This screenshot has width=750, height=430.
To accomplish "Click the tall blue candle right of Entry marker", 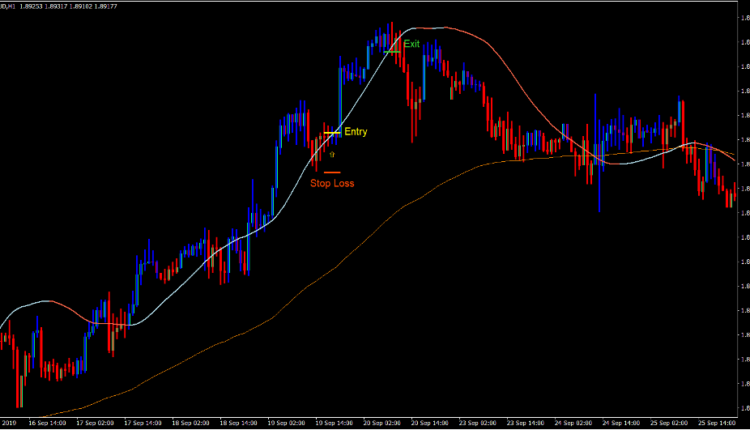I will click(340, 95).
